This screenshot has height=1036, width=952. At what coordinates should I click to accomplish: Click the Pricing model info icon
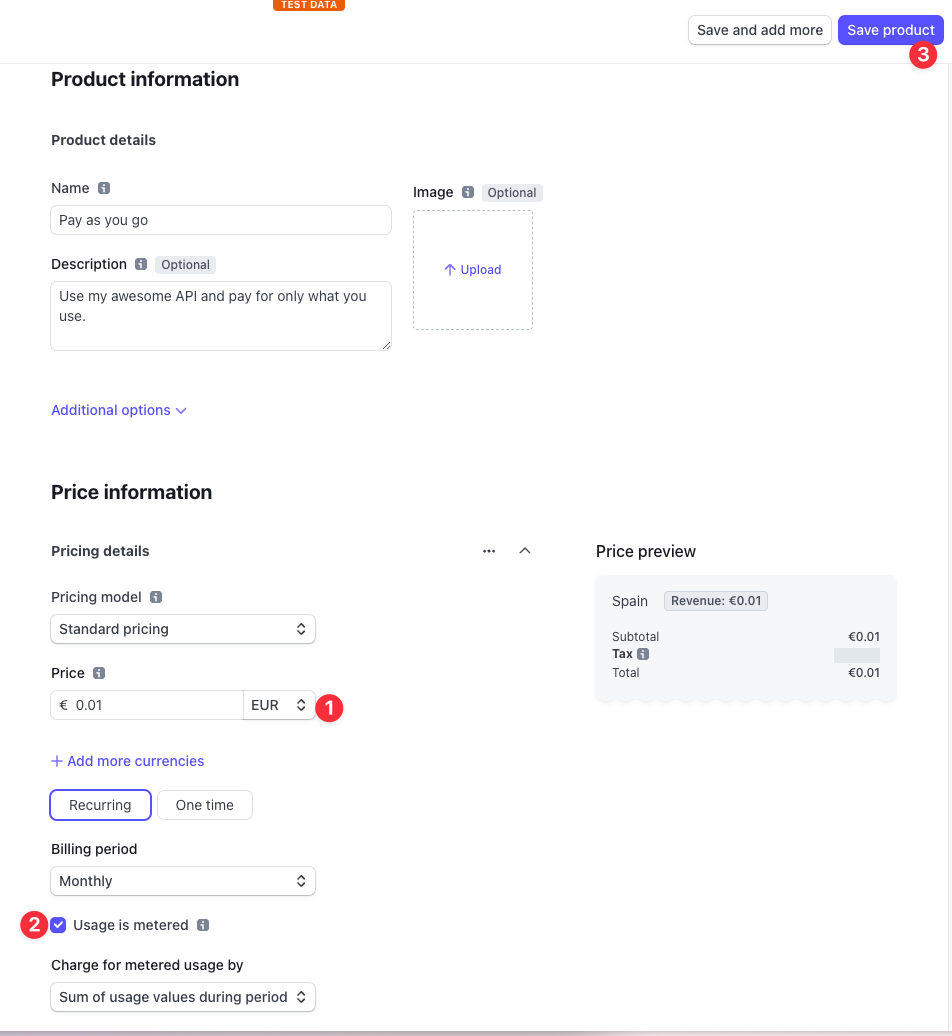pos(156,597)
